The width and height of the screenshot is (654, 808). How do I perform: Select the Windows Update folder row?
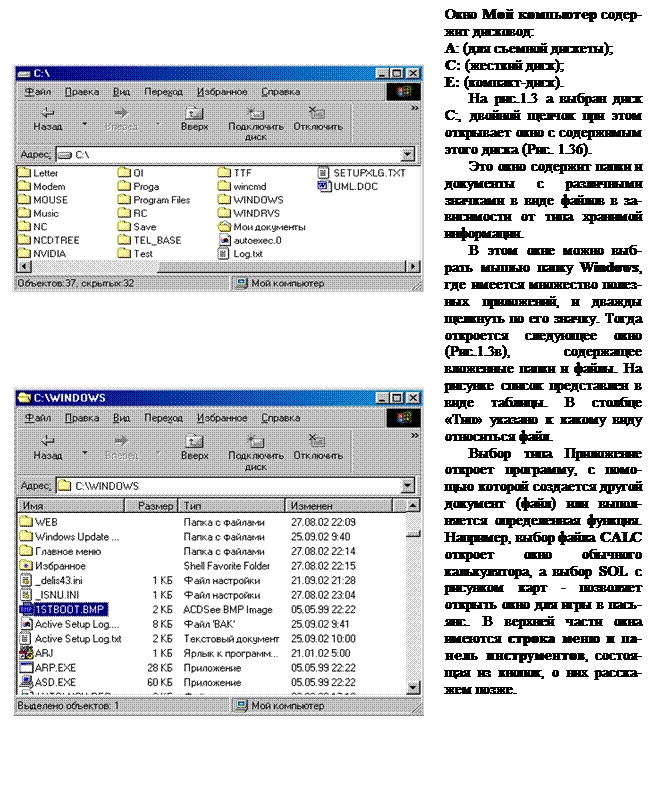click(x=211, y=536)
